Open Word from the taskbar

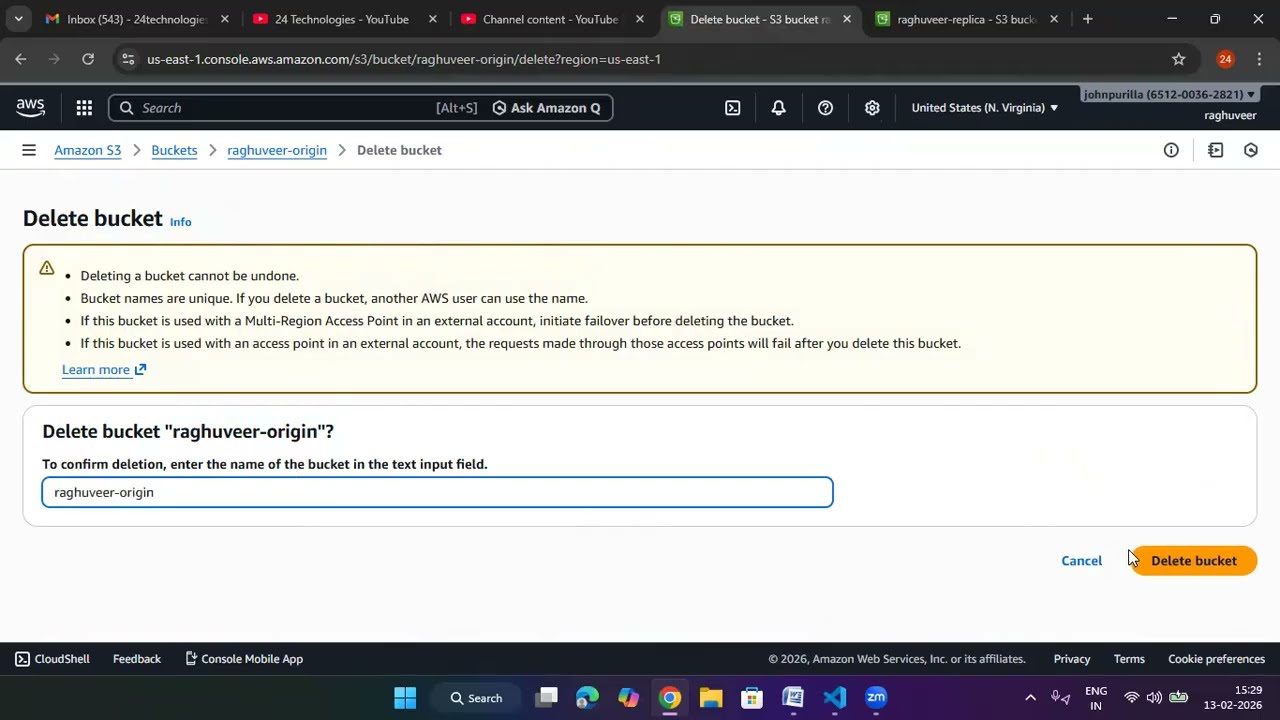pos(793,698)
